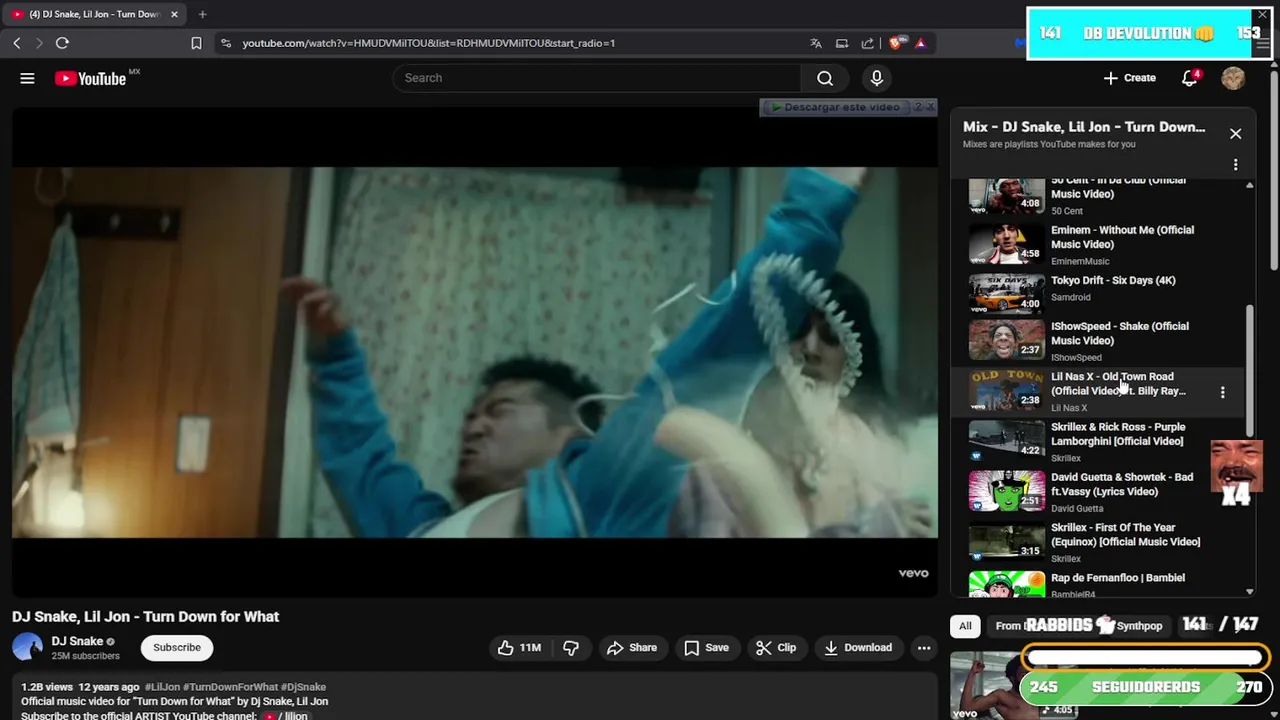Open the video more actions ellipsis
Screen dimensions: 1280x720
[x=924, y=648]
